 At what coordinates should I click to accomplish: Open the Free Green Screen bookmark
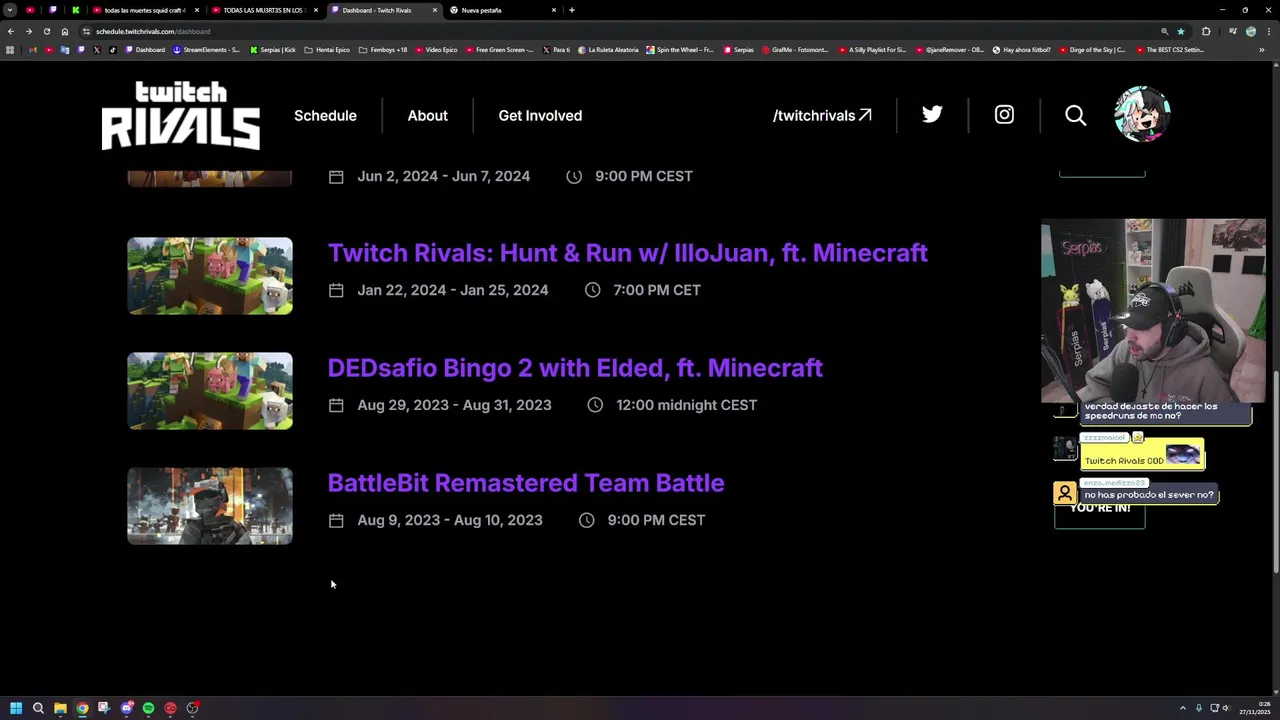(499, 49)
